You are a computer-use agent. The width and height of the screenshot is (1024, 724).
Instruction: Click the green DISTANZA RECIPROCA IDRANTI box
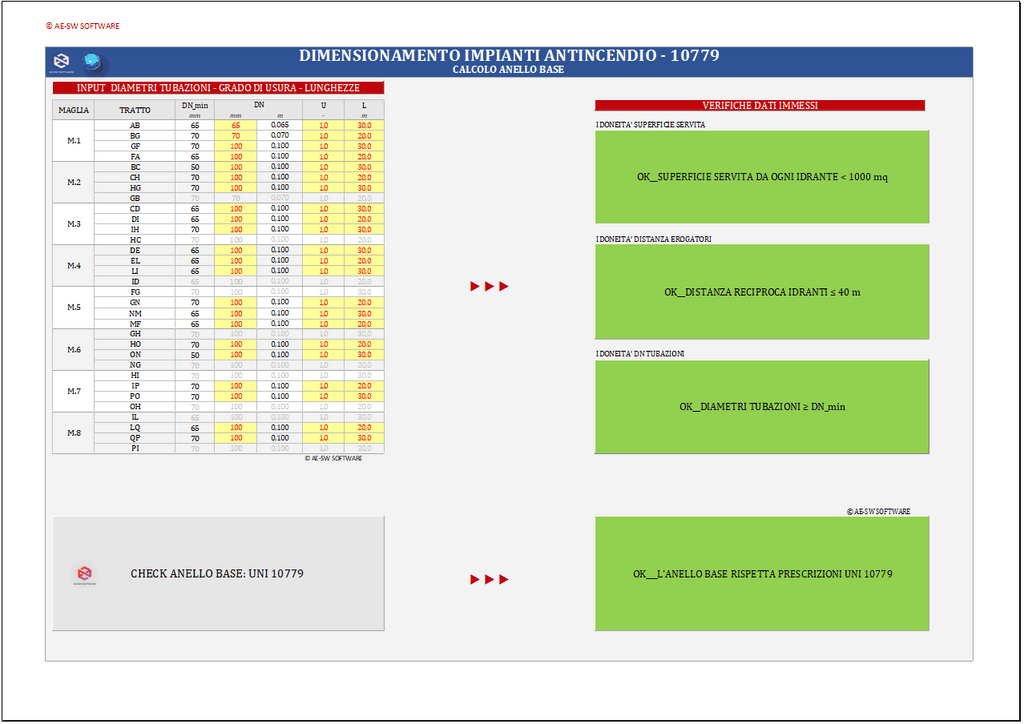761,292
